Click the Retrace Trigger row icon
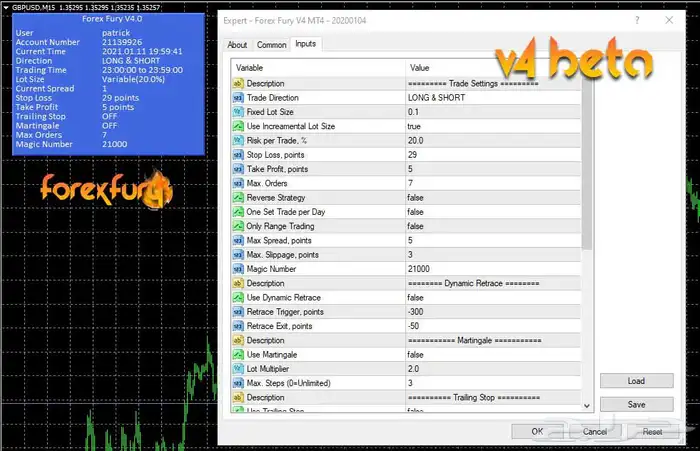700x451 pixels. click(238, 312)
